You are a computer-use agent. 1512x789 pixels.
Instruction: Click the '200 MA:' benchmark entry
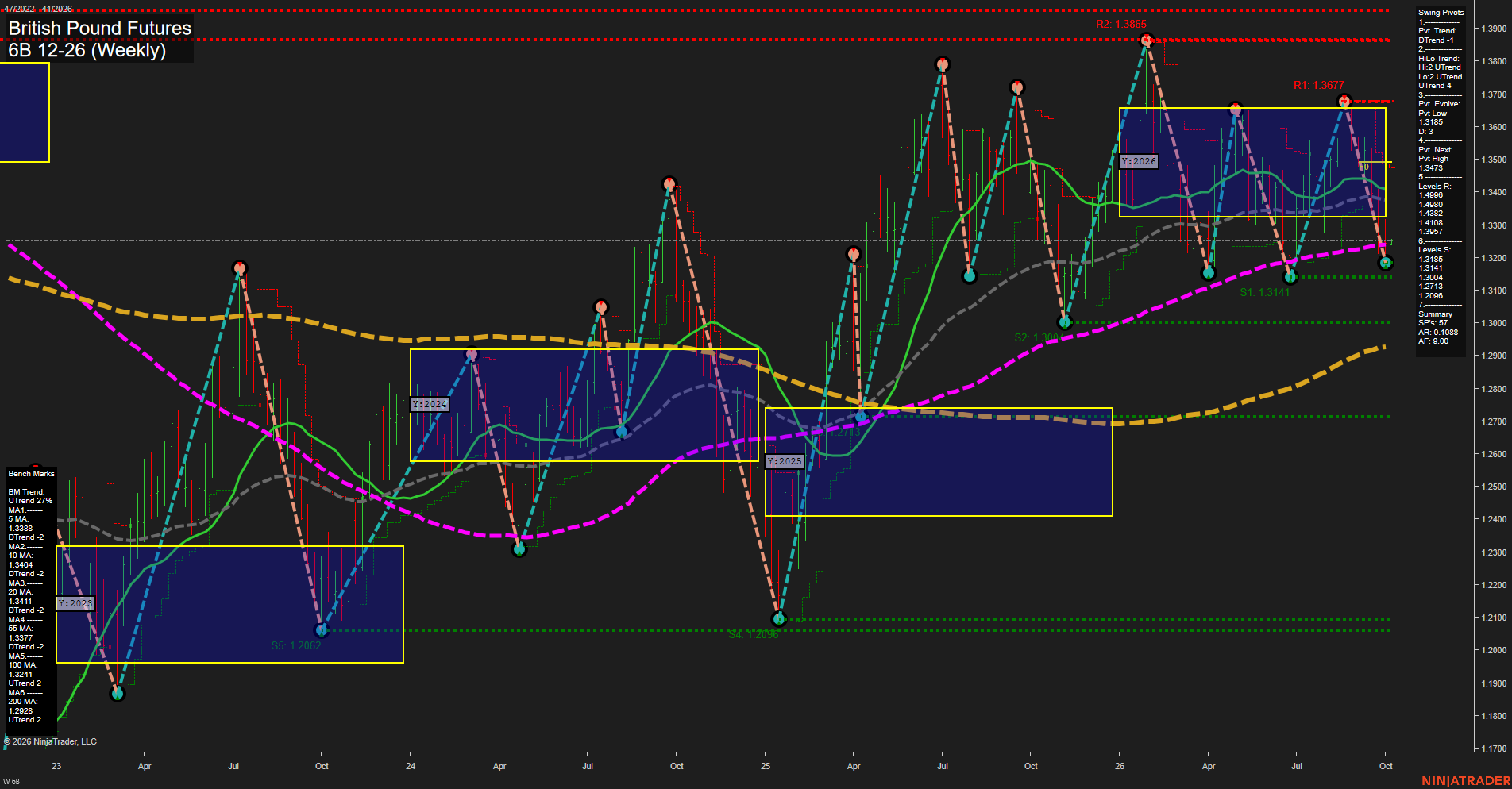(23, 702)
